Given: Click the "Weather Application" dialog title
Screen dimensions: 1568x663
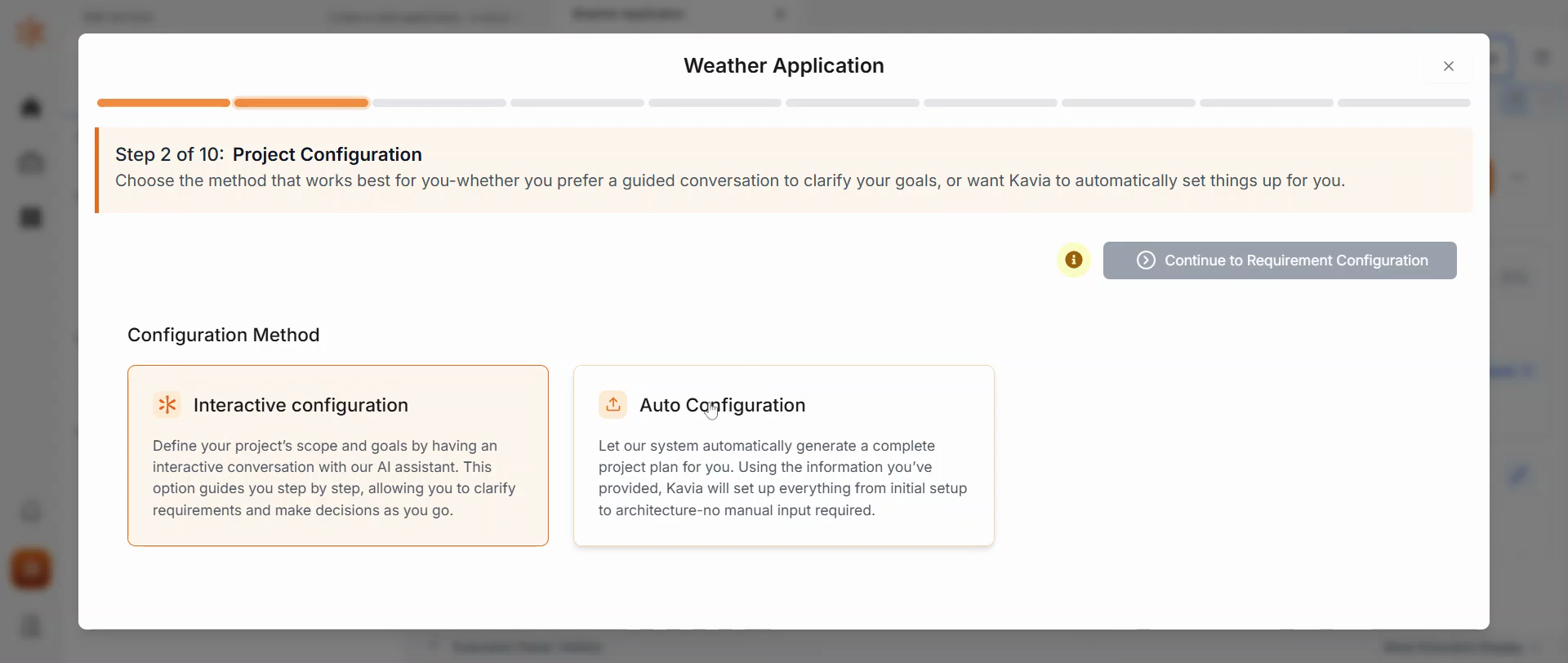Looking at the screenshot, I should tap(784, 65).
